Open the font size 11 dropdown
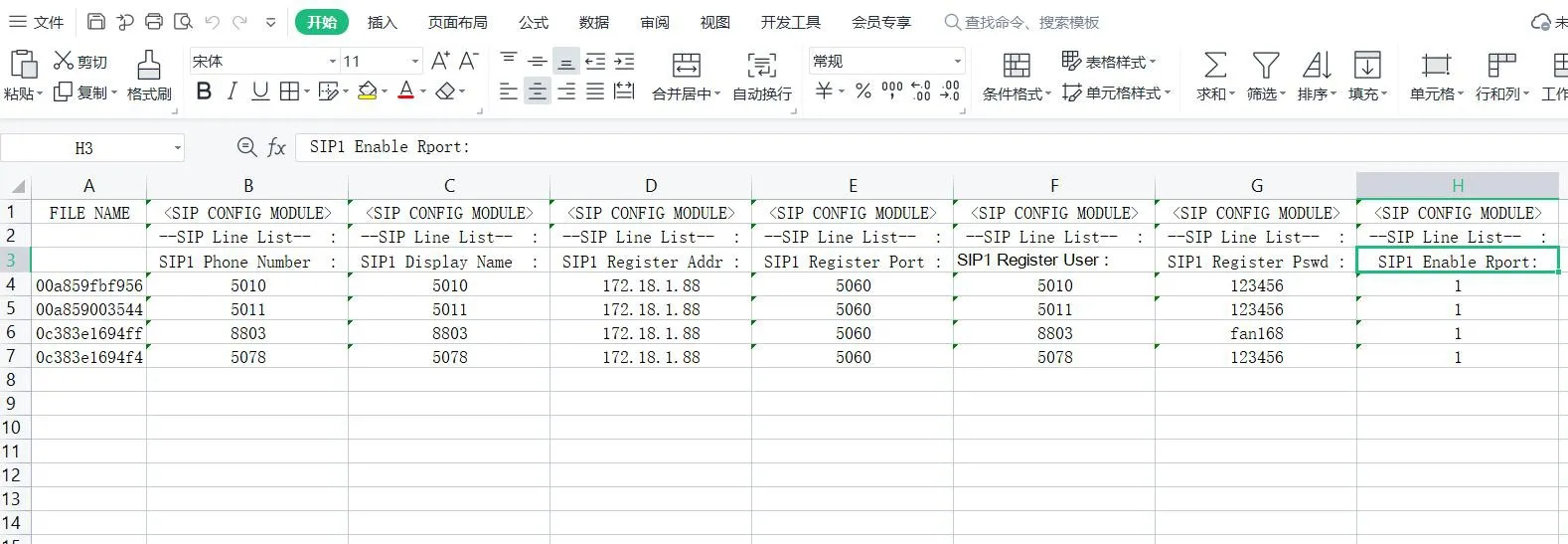Viewport: 1568px width, 544px height. 415,62
